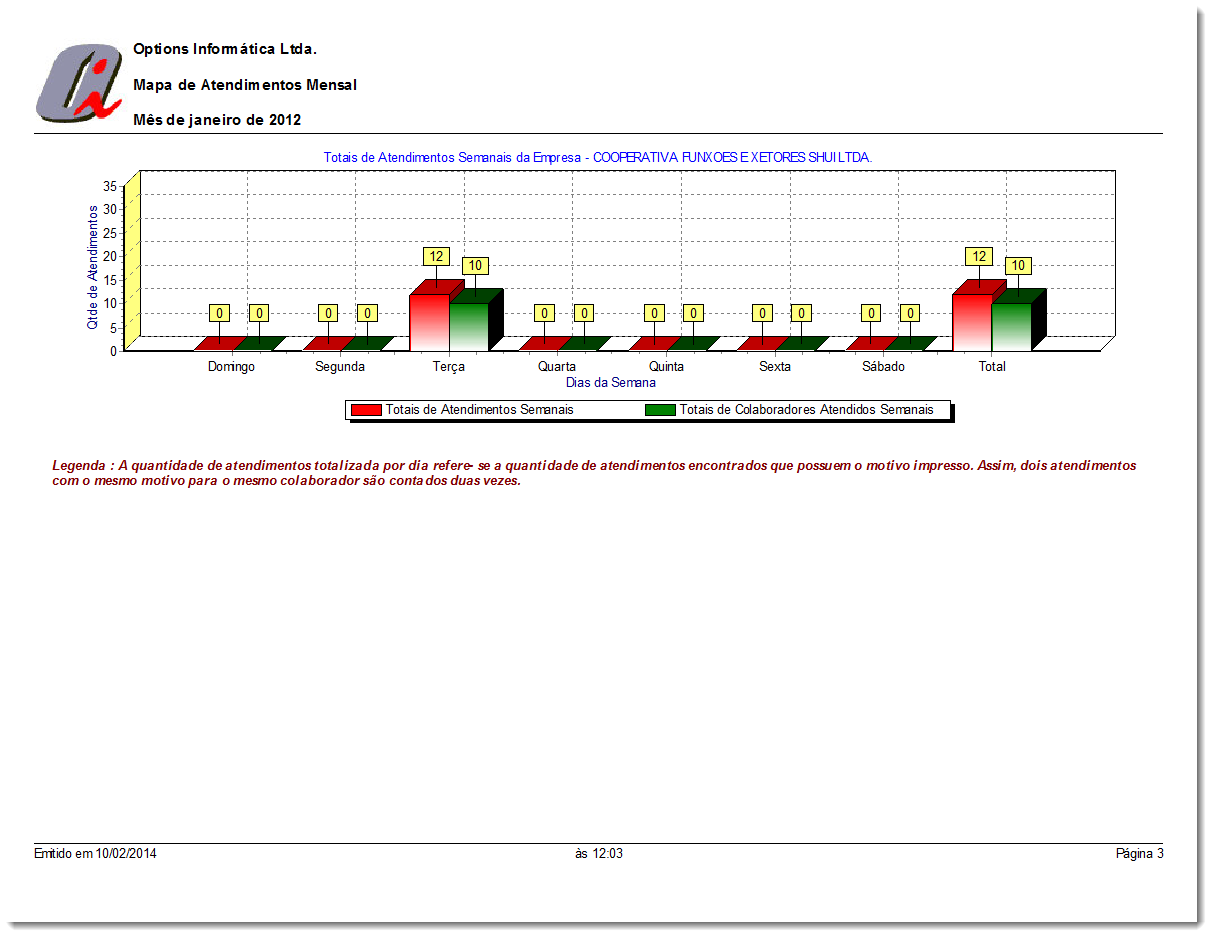Screen dimensions: 1212x937
Task: Click the red legend swatch for Atendimentos Semanais
Action: [x=367, y=410]
